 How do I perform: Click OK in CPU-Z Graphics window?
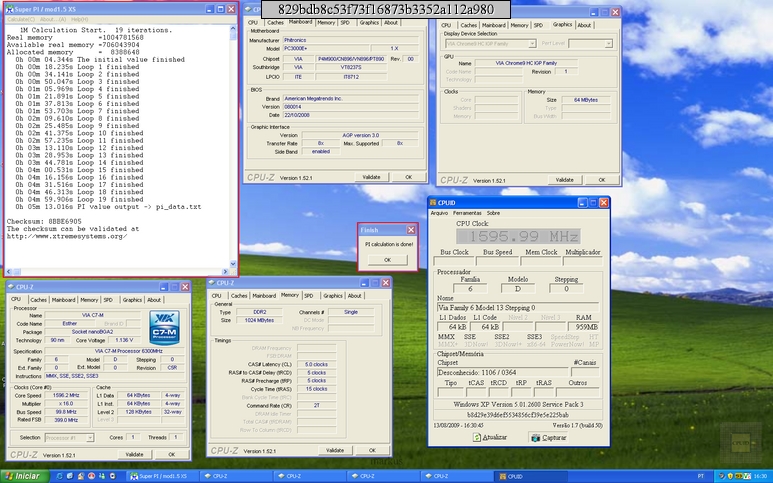click(601, 180)
